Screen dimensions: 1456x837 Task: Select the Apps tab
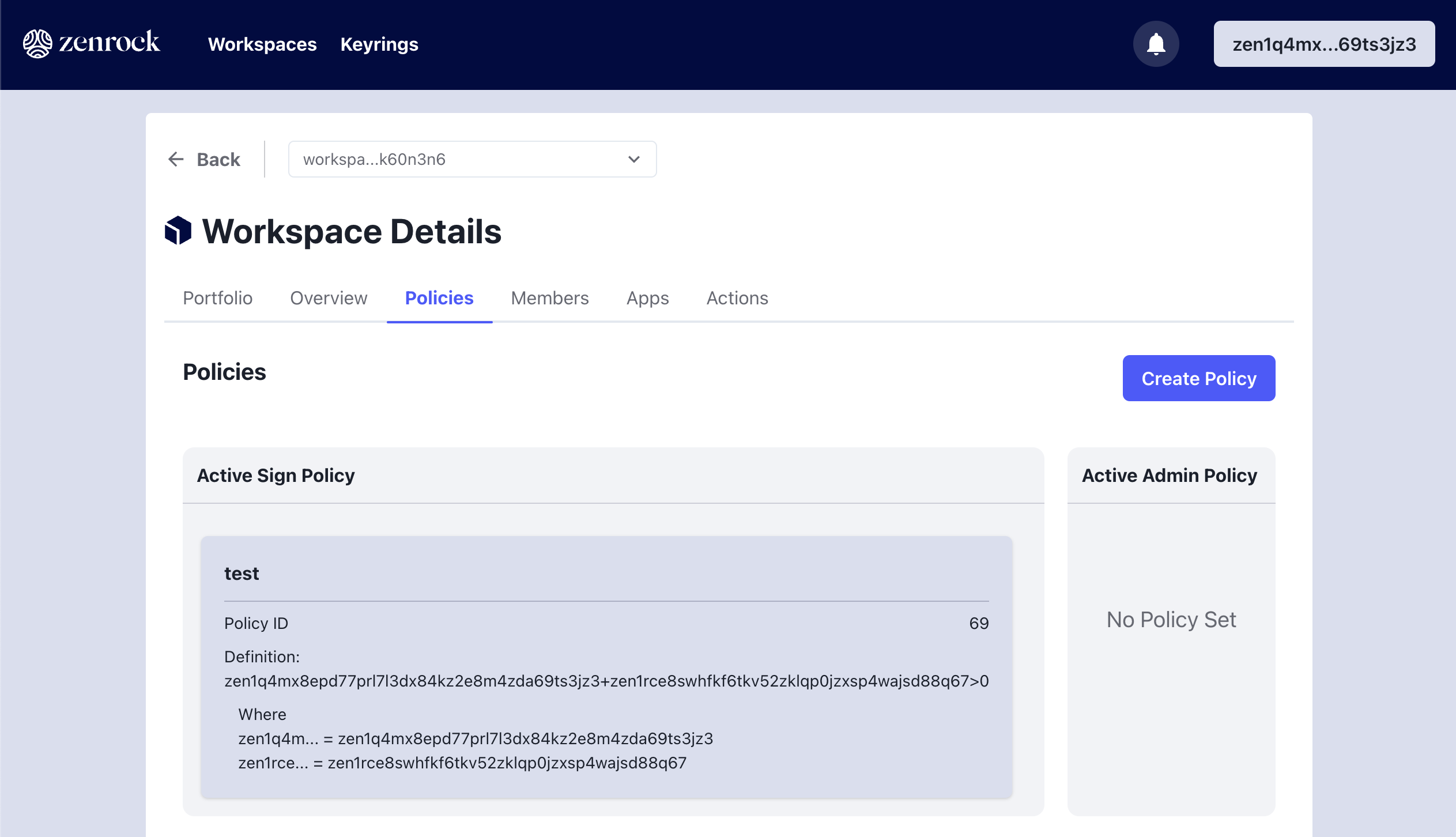[648, 297]
